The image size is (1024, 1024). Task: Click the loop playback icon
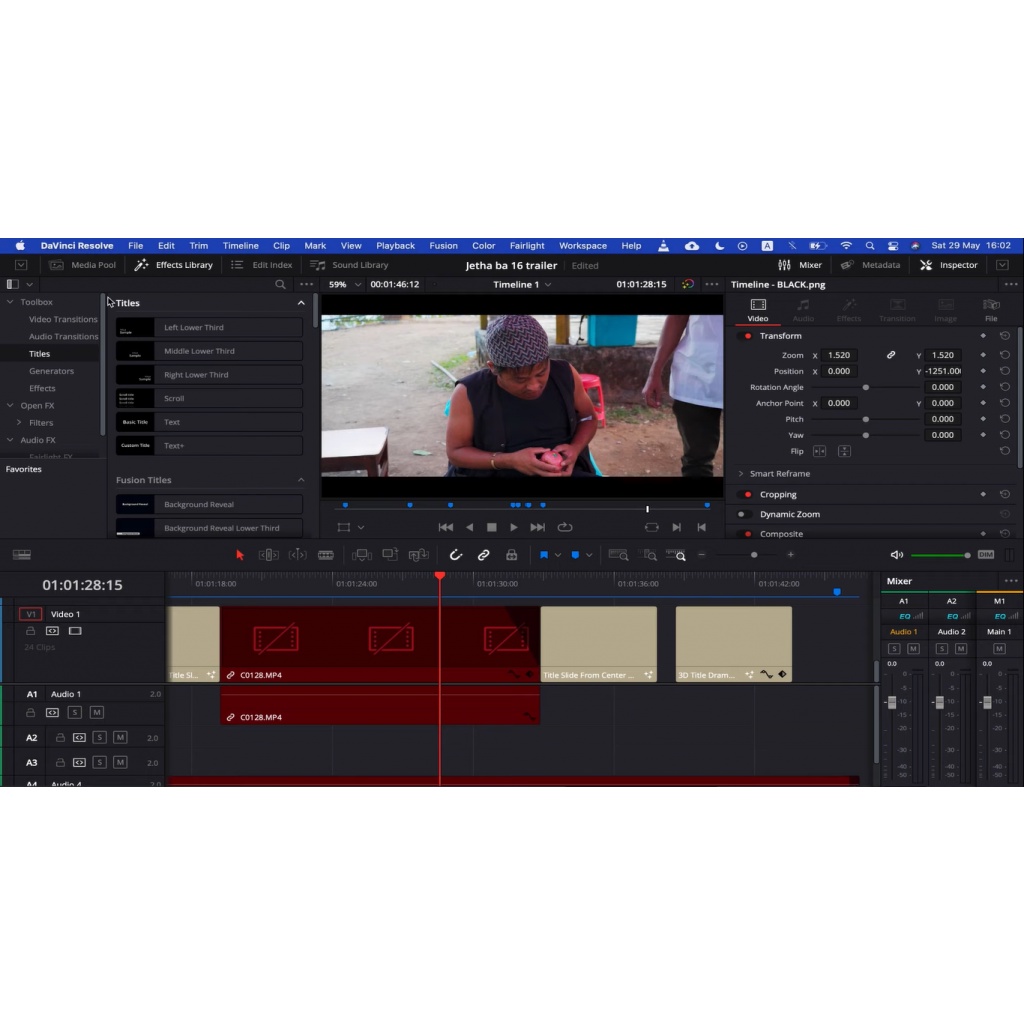point(565,527)
